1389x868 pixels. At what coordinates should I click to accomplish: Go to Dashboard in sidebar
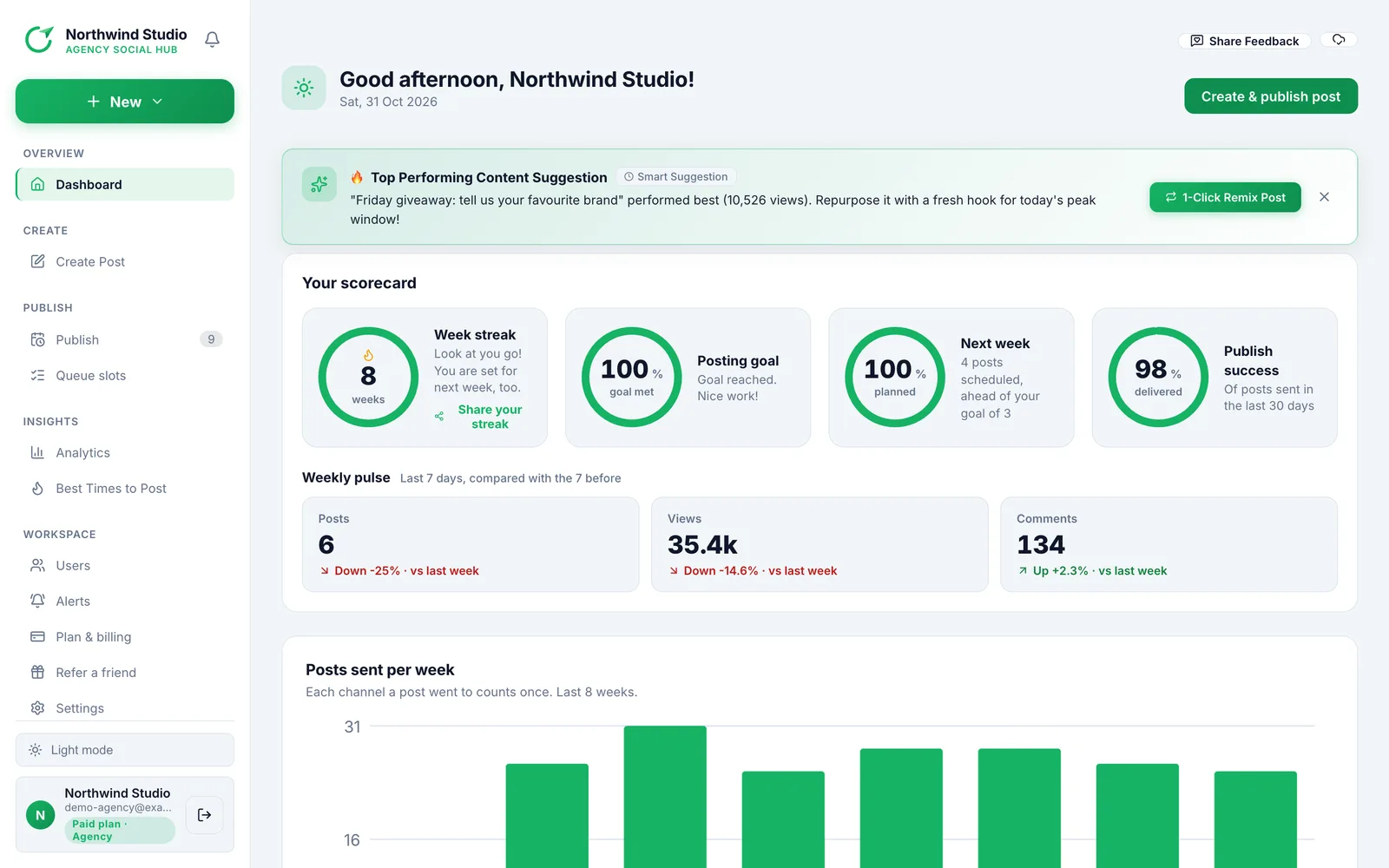tap(125, 184)
